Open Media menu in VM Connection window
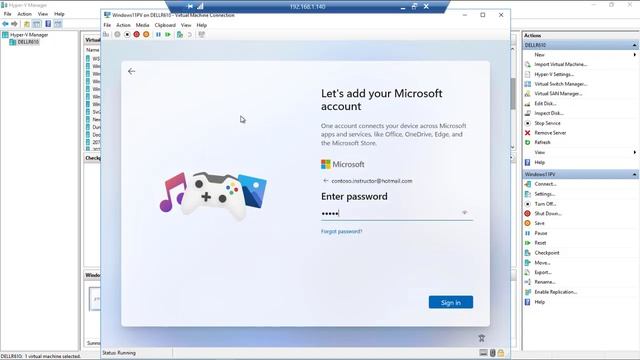The height and width of the screenshot is (360, 640). [142, 25]
